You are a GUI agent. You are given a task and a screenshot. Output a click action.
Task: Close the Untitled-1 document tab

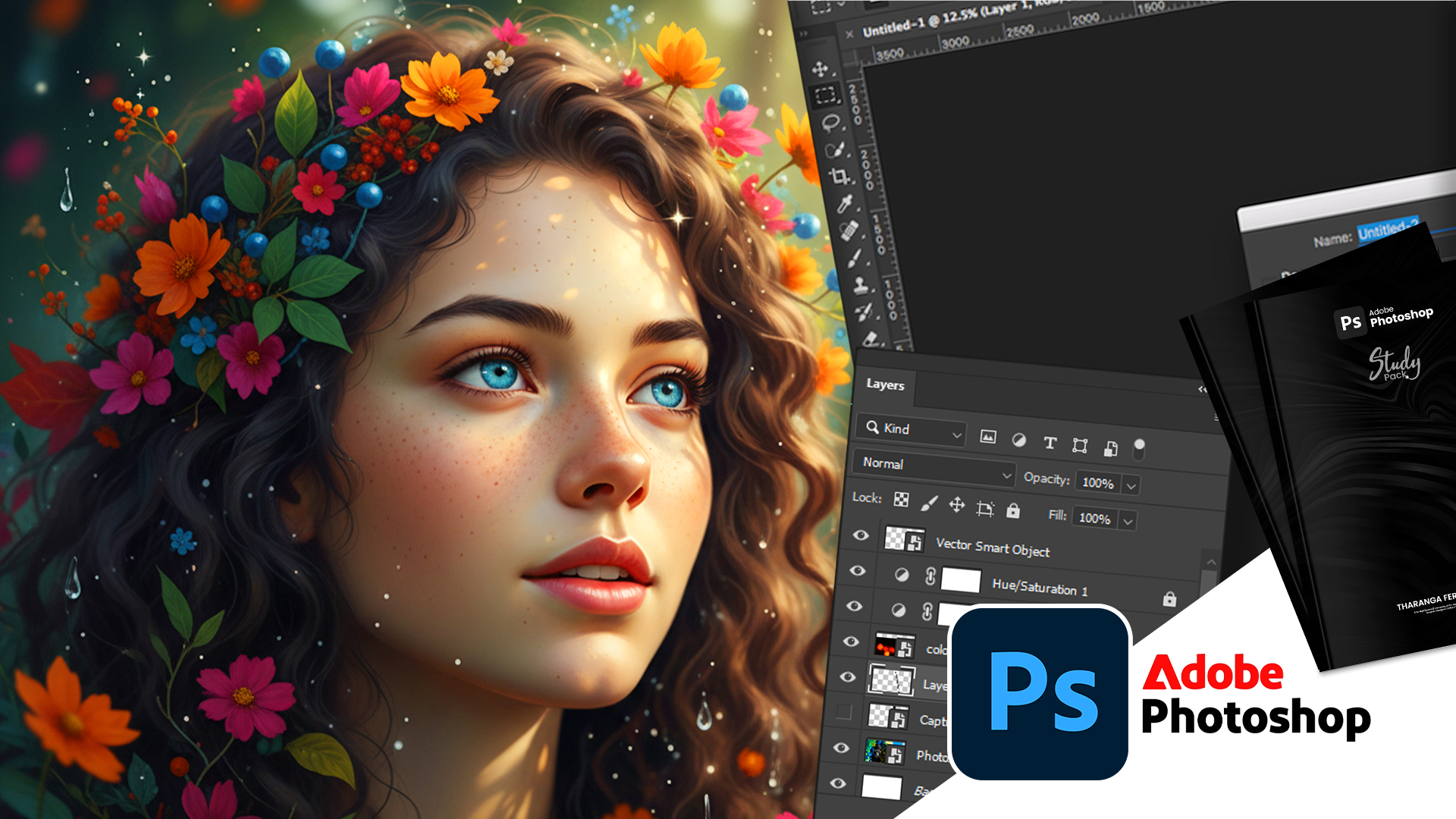tap(849, 33)
